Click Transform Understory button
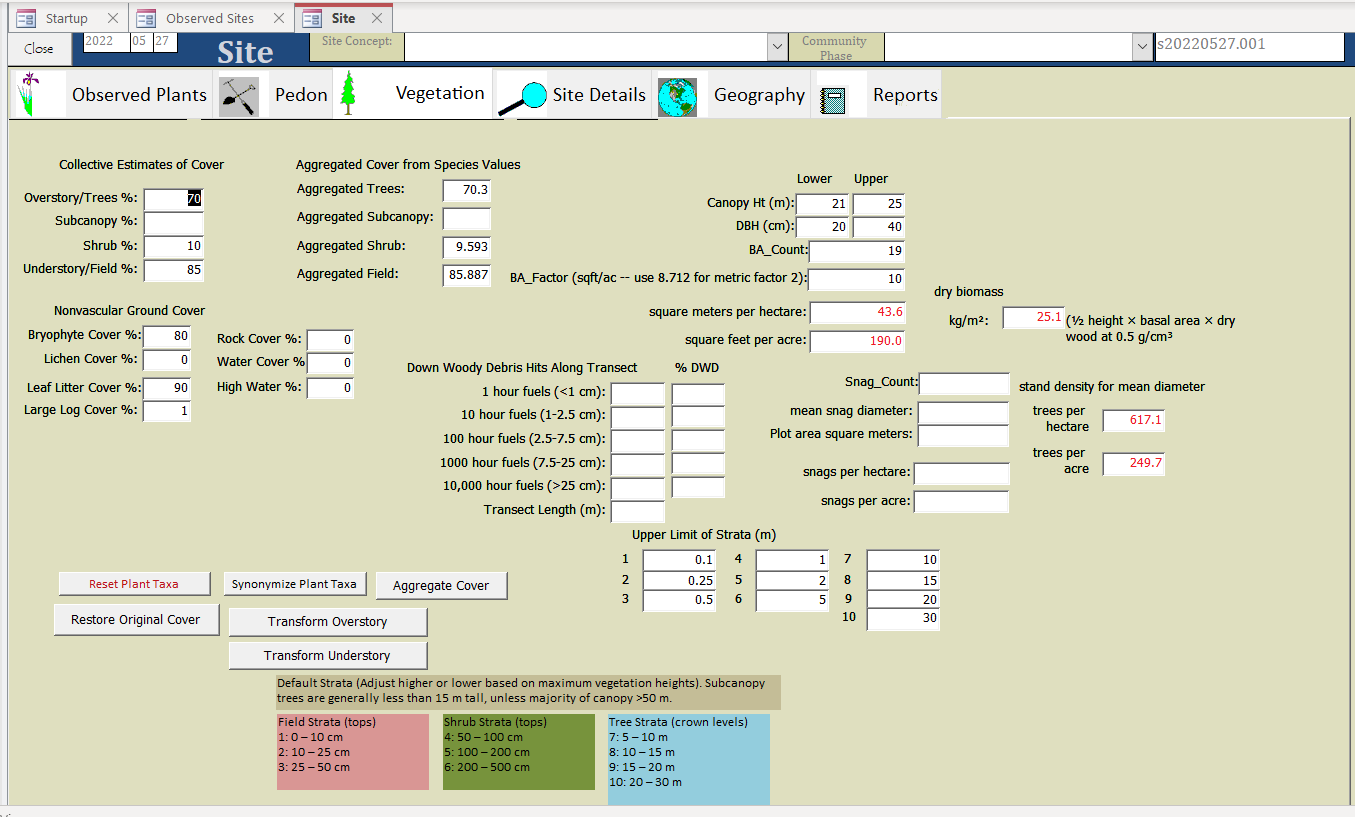 (x=328, y=655)
